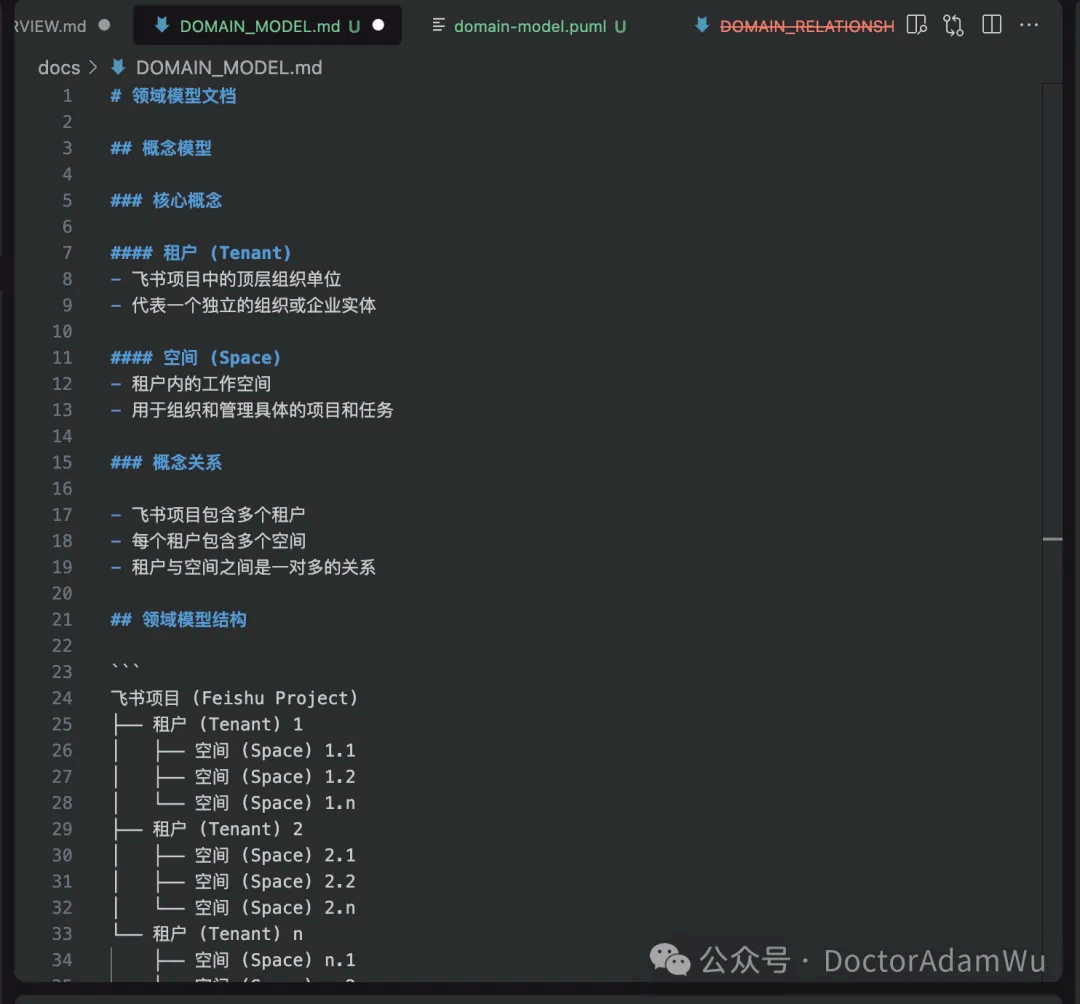Screen dimensions: 1080x1004
Task: Click the markdown icon on DOMAIN_MODEL.md tab
Action: coord(162,25)
